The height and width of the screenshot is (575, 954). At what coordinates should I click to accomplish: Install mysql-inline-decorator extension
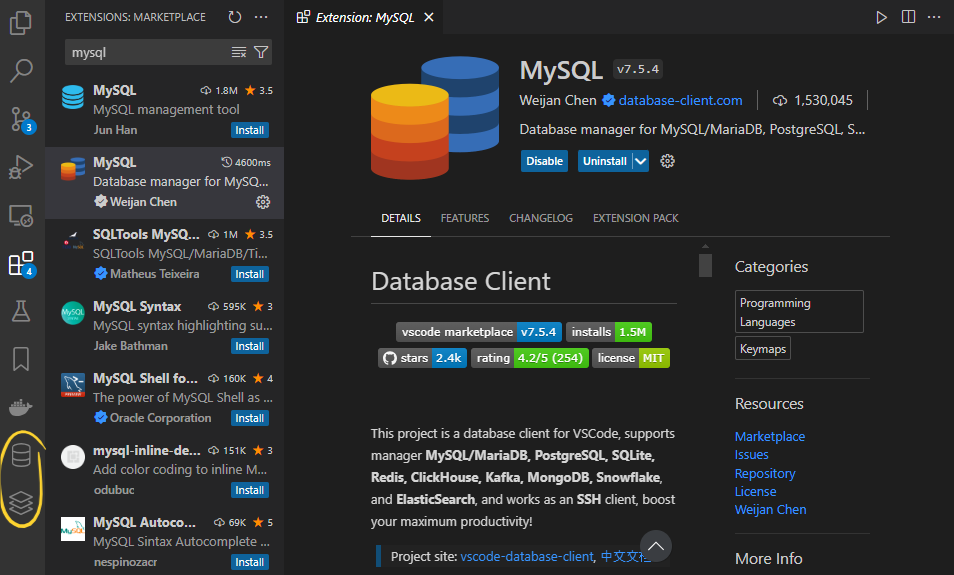click(249, 490)
